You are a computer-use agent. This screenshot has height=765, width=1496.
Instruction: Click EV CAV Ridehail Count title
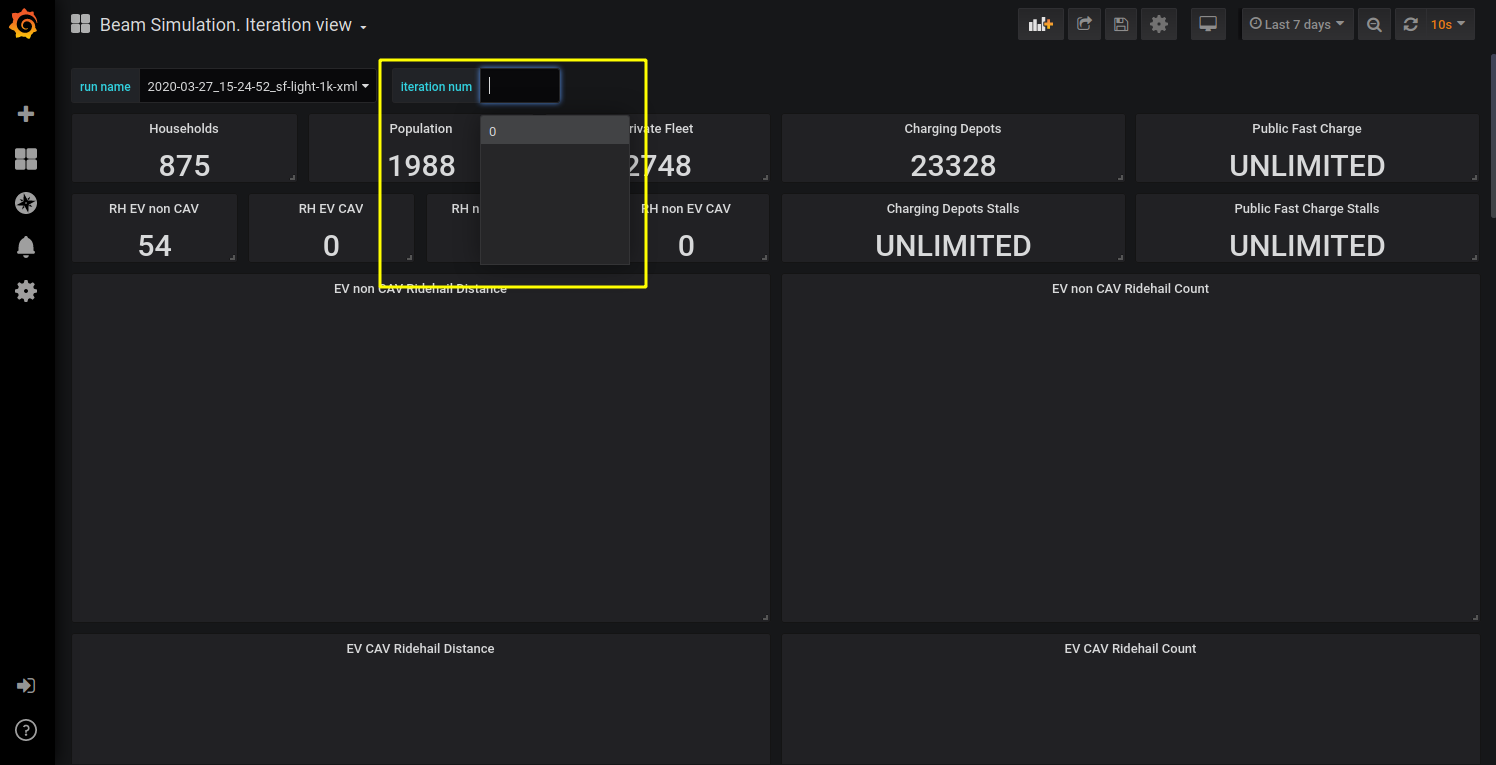coord(1130,648)
